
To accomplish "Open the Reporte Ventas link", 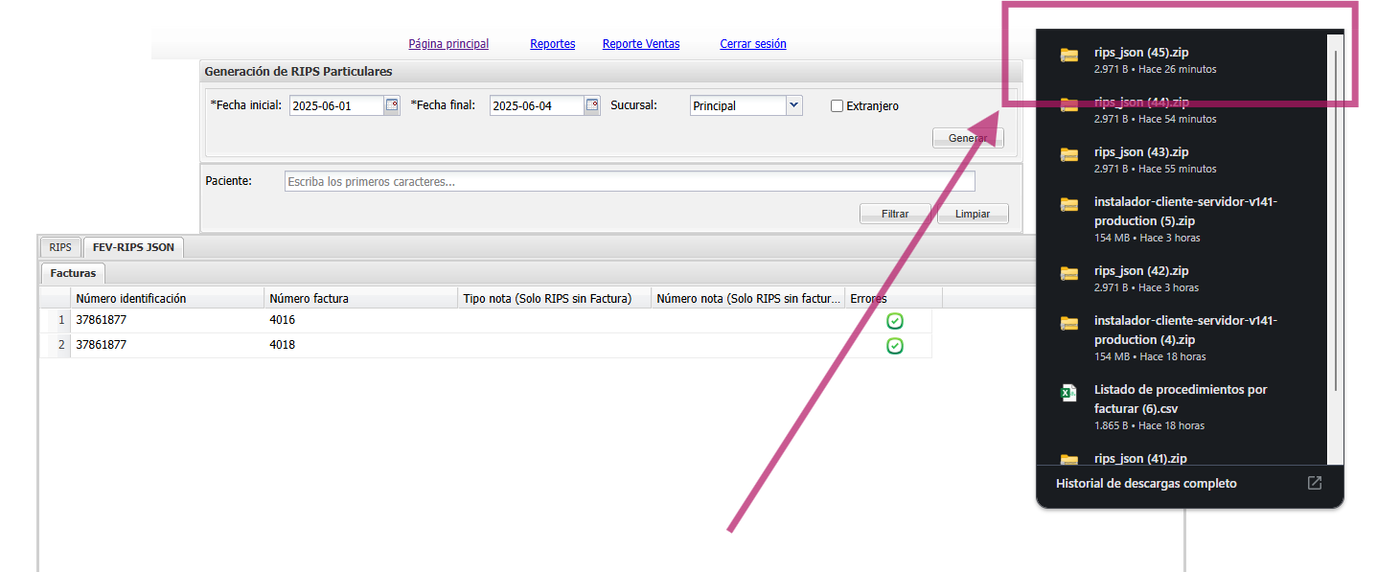I will [641, 44].
